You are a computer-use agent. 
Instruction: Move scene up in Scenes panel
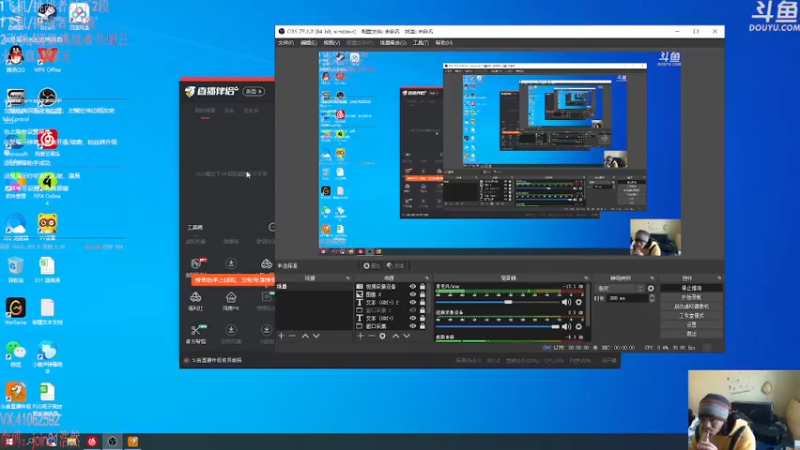(305, 336)
